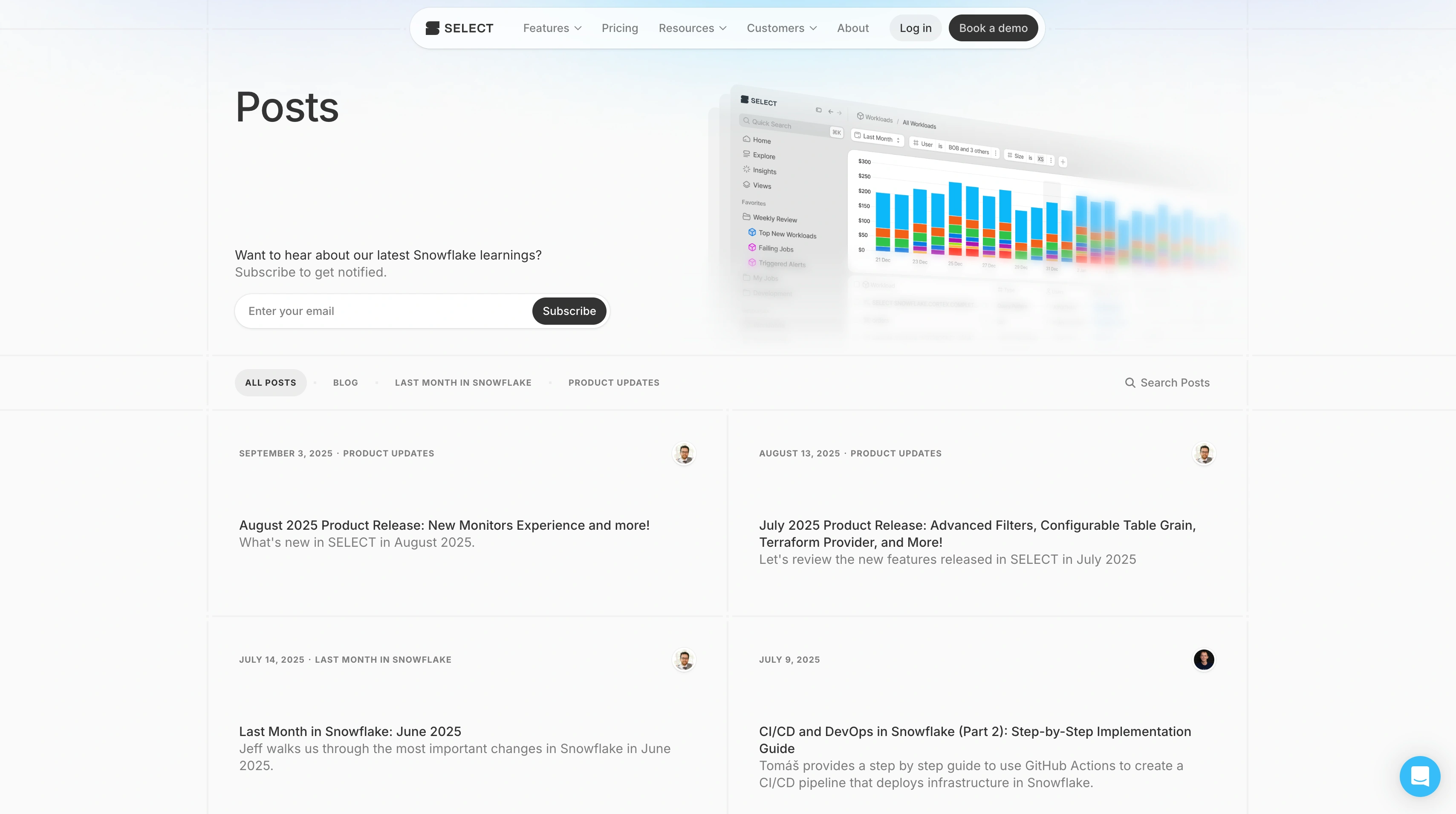This screenshot has width=1456, height=814.
Task: Expand the Customers dropdown menu
Action: point(781,28)
